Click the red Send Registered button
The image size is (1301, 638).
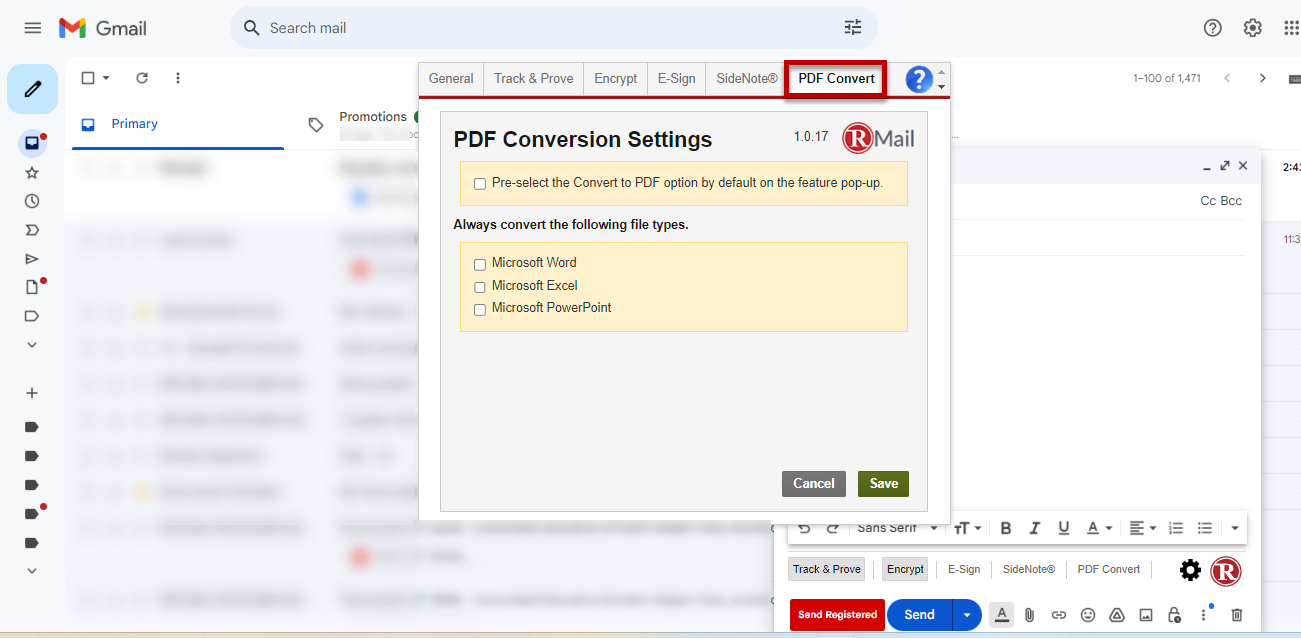[x=838, y=615]
